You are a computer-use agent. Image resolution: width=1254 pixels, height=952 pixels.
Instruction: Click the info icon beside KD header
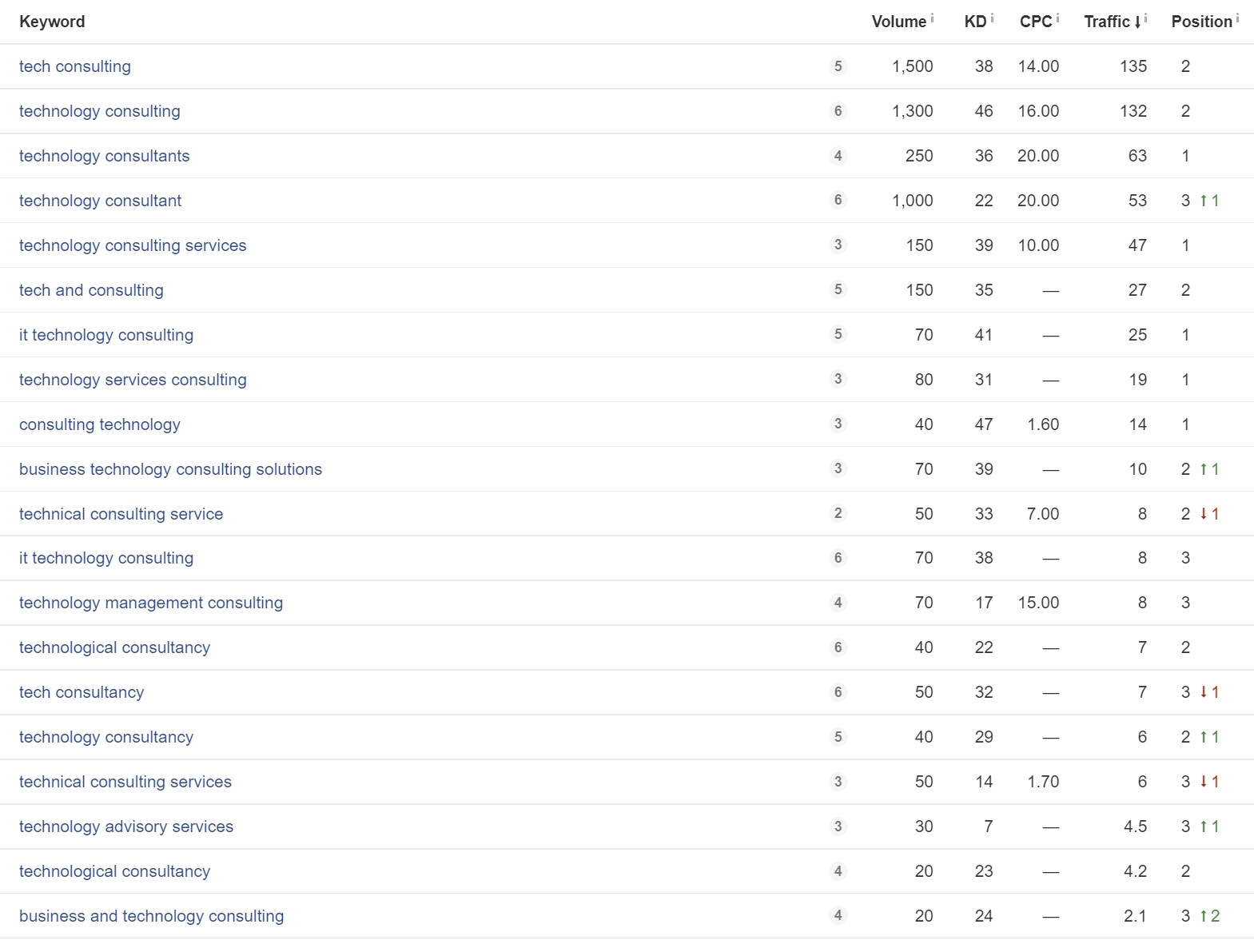click(x=992, y=18)
